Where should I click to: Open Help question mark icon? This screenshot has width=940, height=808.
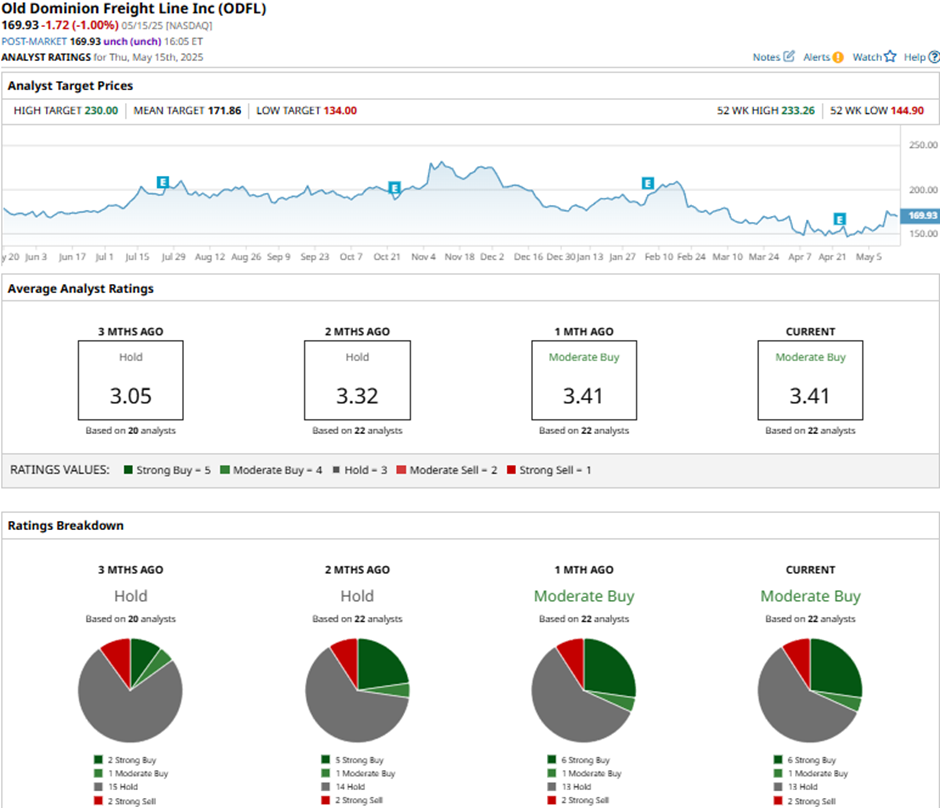(x=932, y=57)
